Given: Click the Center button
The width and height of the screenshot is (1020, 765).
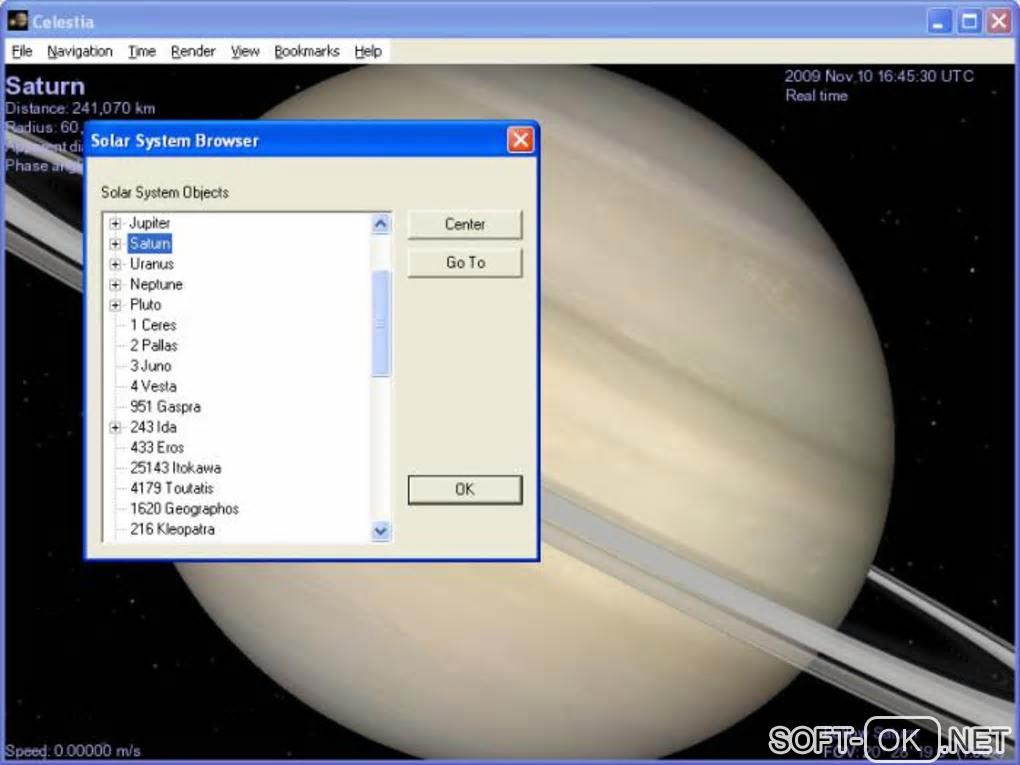Looking at the screenshot, I should [464, 224].
